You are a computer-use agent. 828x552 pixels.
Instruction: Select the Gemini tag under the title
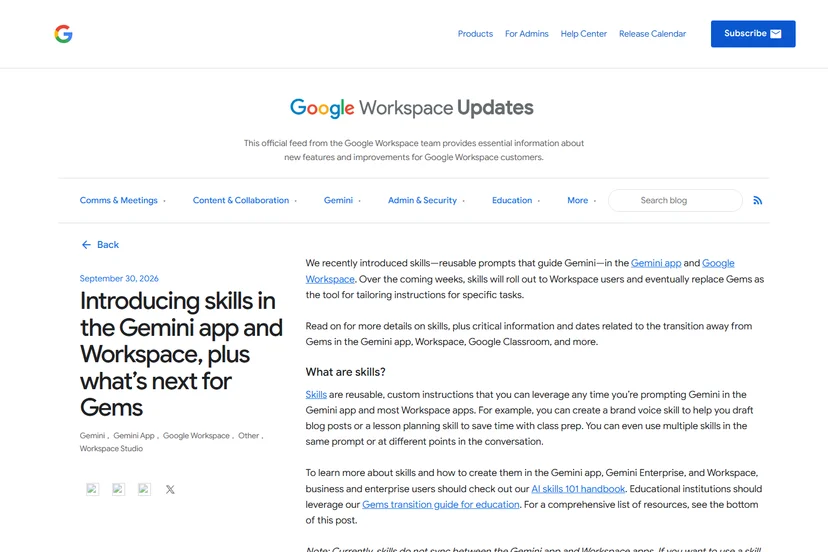[x=92, y=435]
